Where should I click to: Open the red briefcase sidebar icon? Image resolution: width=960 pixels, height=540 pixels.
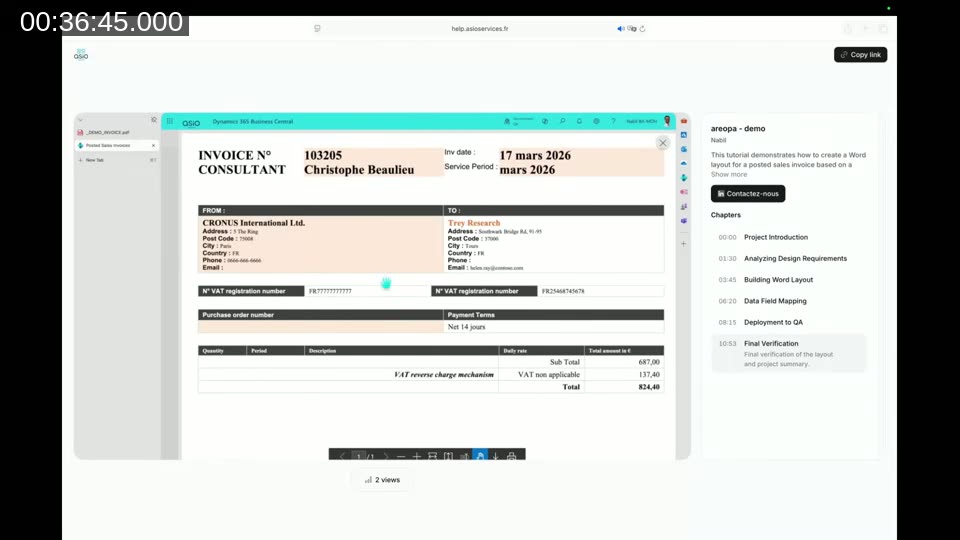pyautogui.click(x=684, y=121)
